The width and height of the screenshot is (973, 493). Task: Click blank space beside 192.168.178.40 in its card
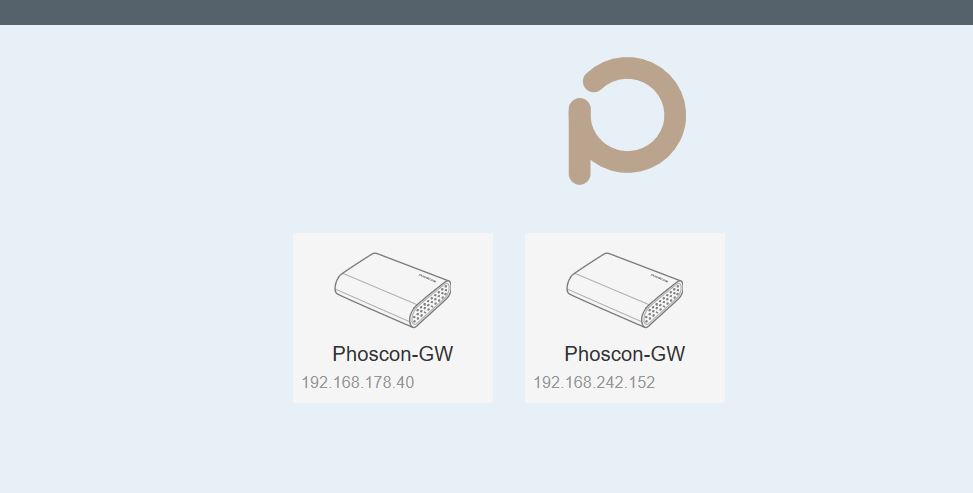[453, 382]
